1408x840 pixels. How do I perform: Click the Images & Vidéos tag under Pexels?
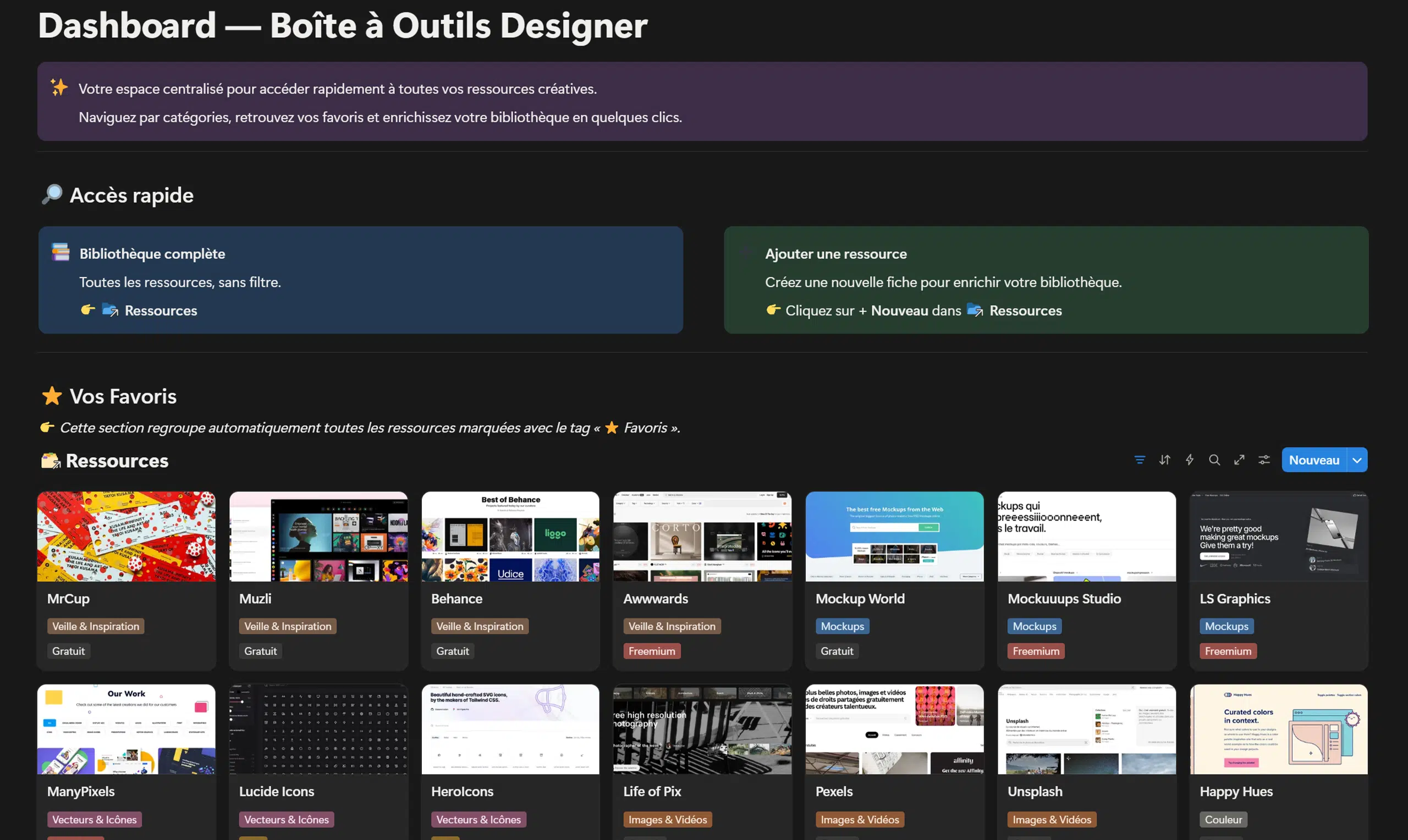pos(860,819)
